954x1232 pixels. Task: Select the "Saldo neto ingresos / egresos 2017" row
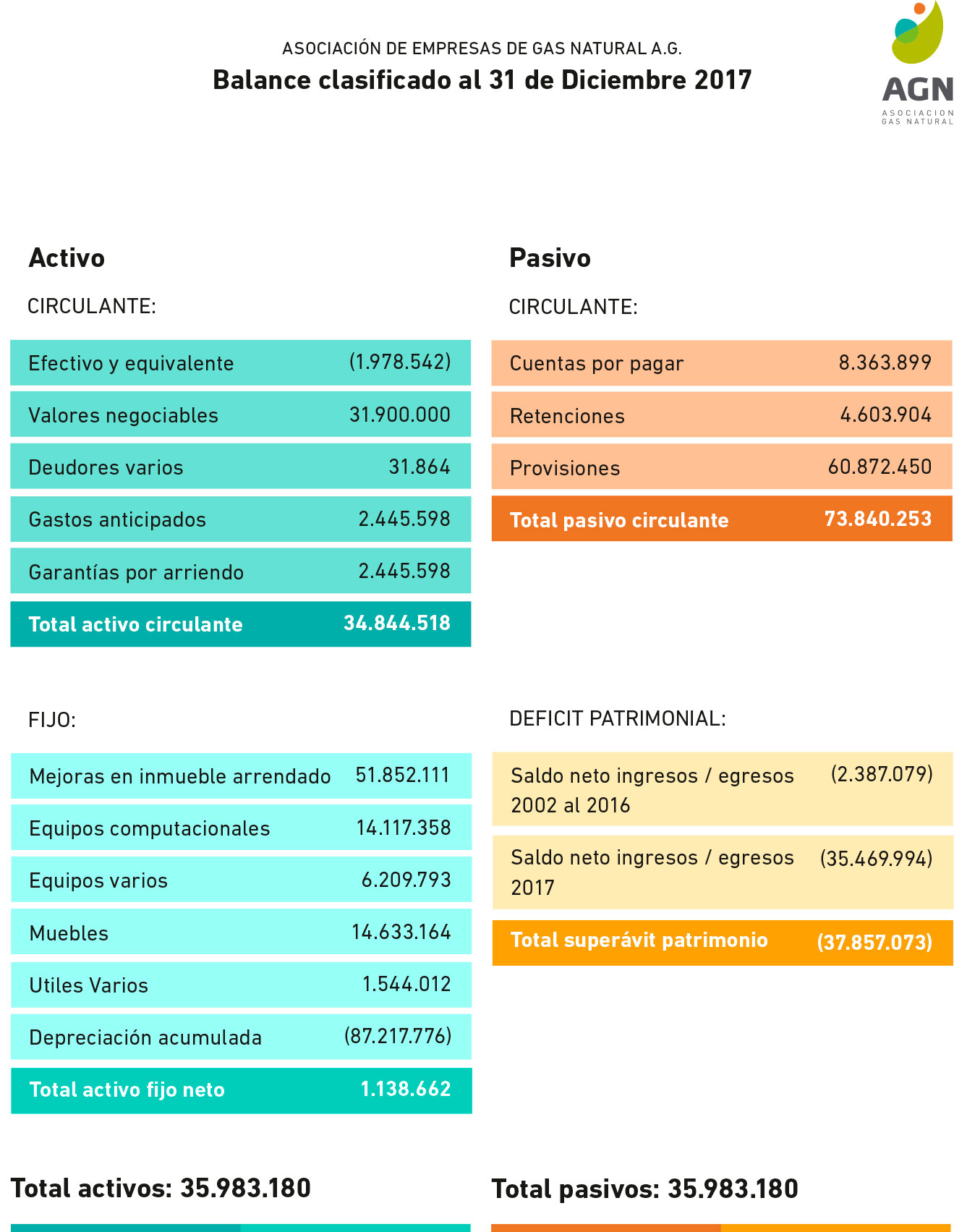coord(722,872)
